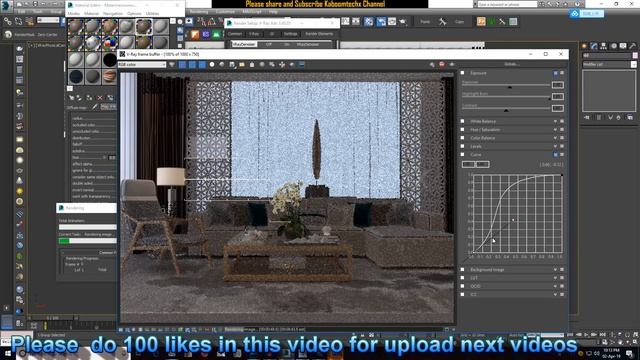Viewport: 640px width, 360px height.
Task: Enable the Color Balance checkbox
Action: pyautogui.click(x=462, y=138)
